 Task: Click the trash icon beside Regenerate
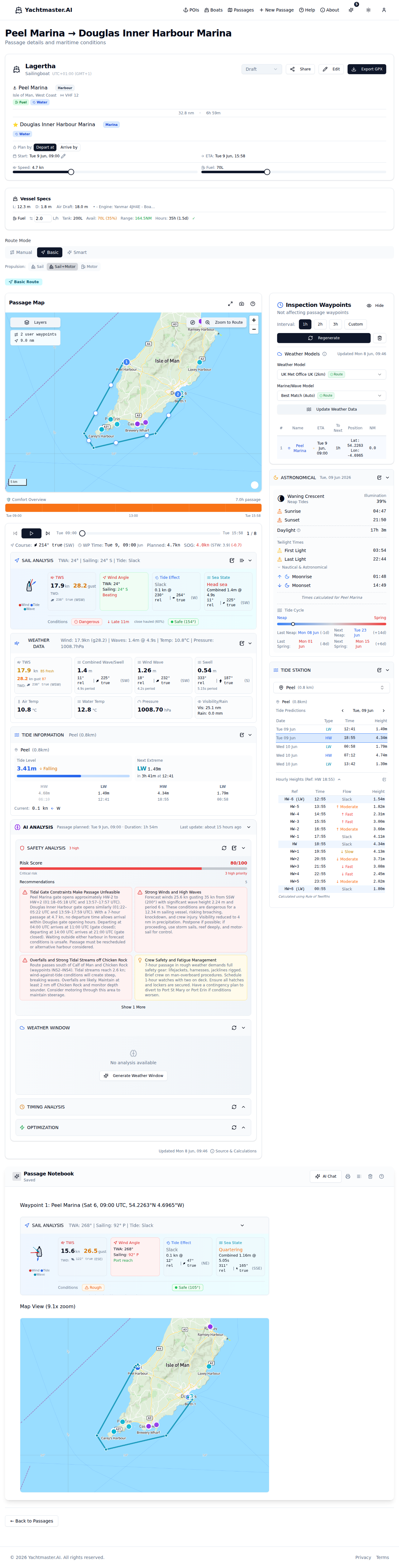(379, 338)
